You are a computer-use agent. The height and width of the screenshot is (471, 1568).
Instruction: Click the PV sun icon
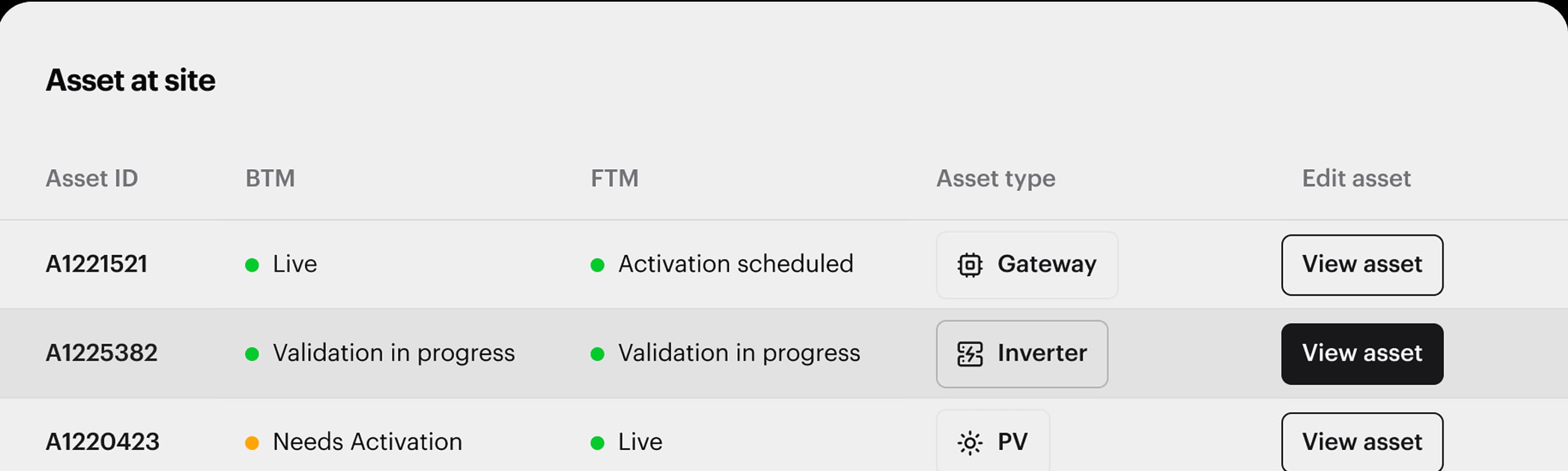tap(970, 443)
